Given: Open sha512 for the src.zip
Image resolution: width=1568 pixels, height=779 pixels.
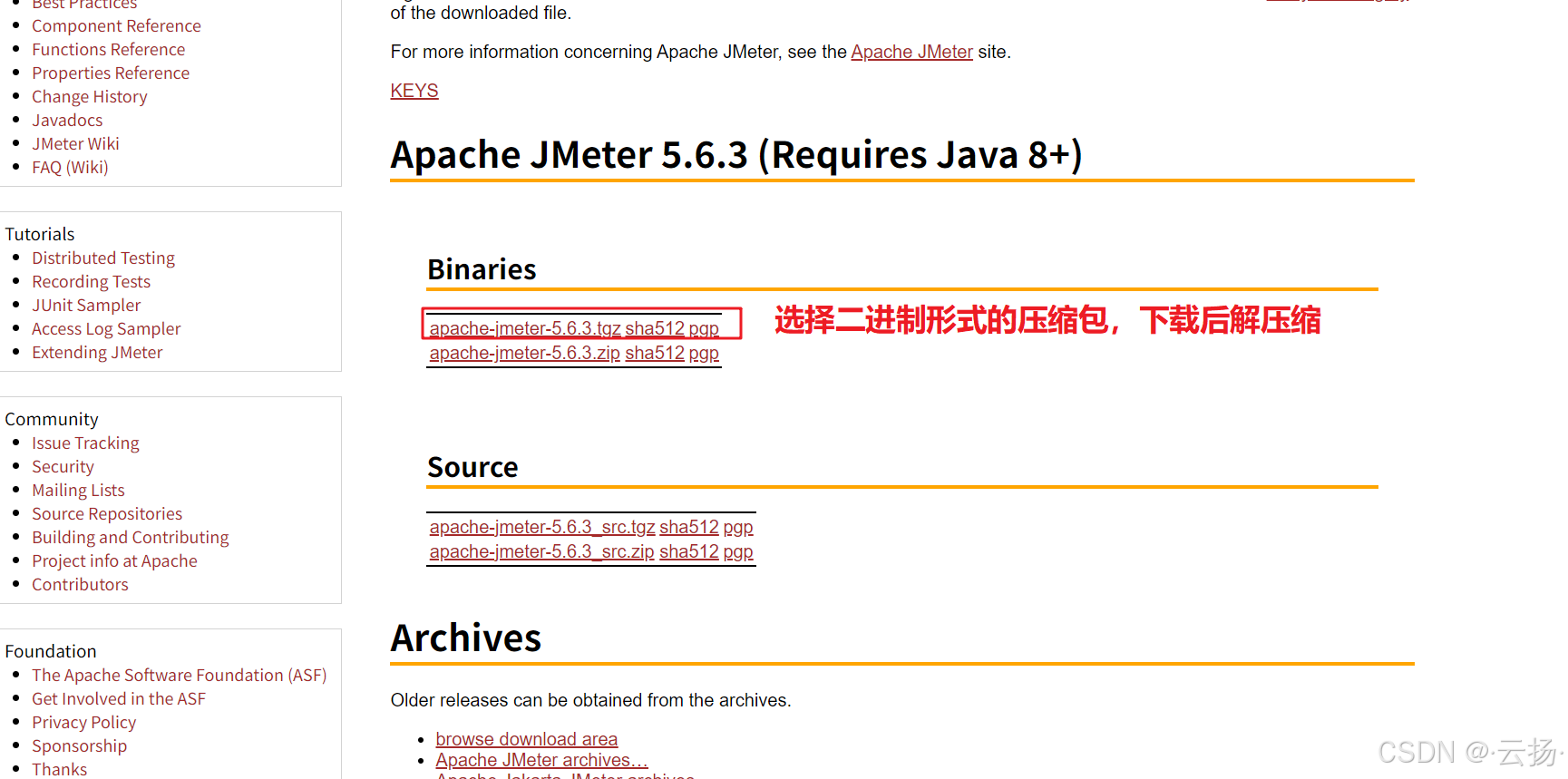Looking at the screenshot, I should [688, 551].
